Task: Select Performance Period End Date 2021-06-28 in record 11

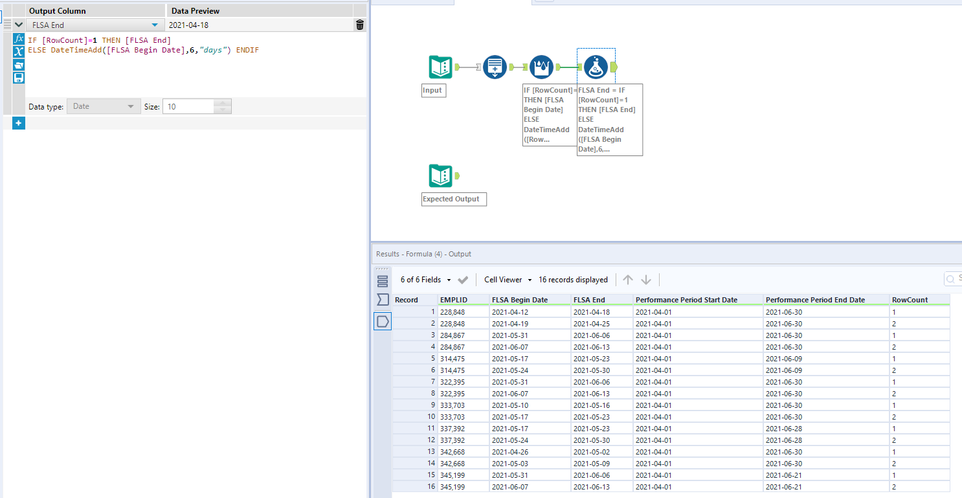Action: (826, 428)
